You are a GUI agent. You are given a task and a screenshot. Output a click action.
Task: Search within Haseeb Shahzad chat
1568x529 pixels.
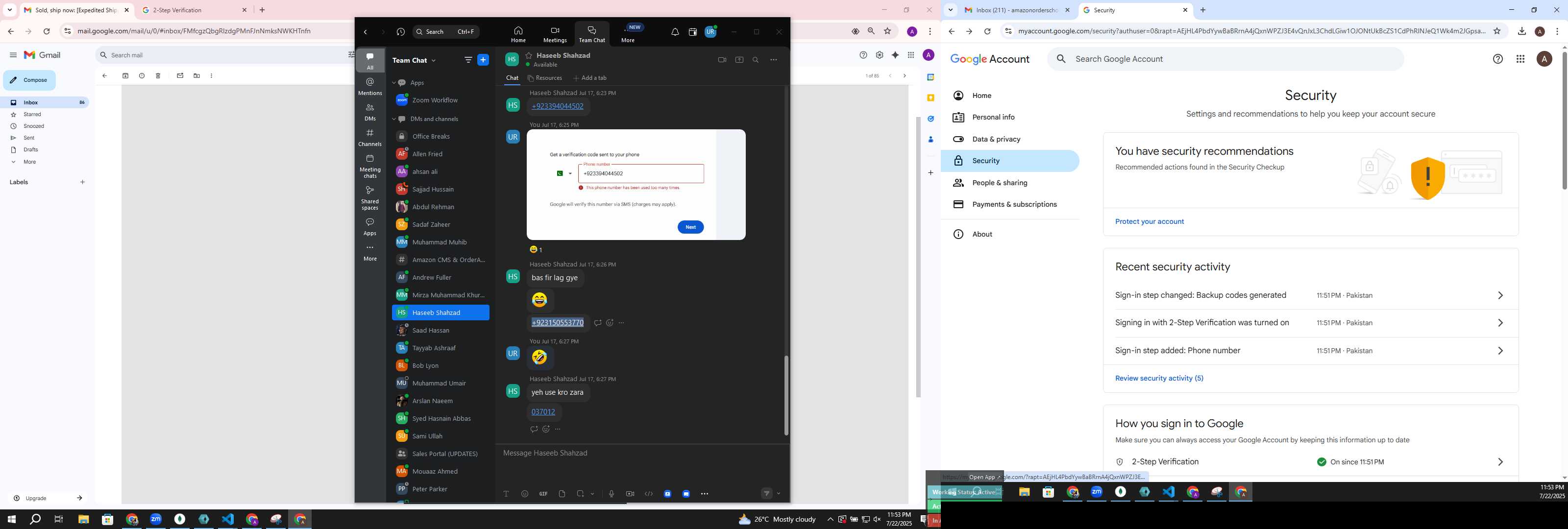click(x=756, y=60)
